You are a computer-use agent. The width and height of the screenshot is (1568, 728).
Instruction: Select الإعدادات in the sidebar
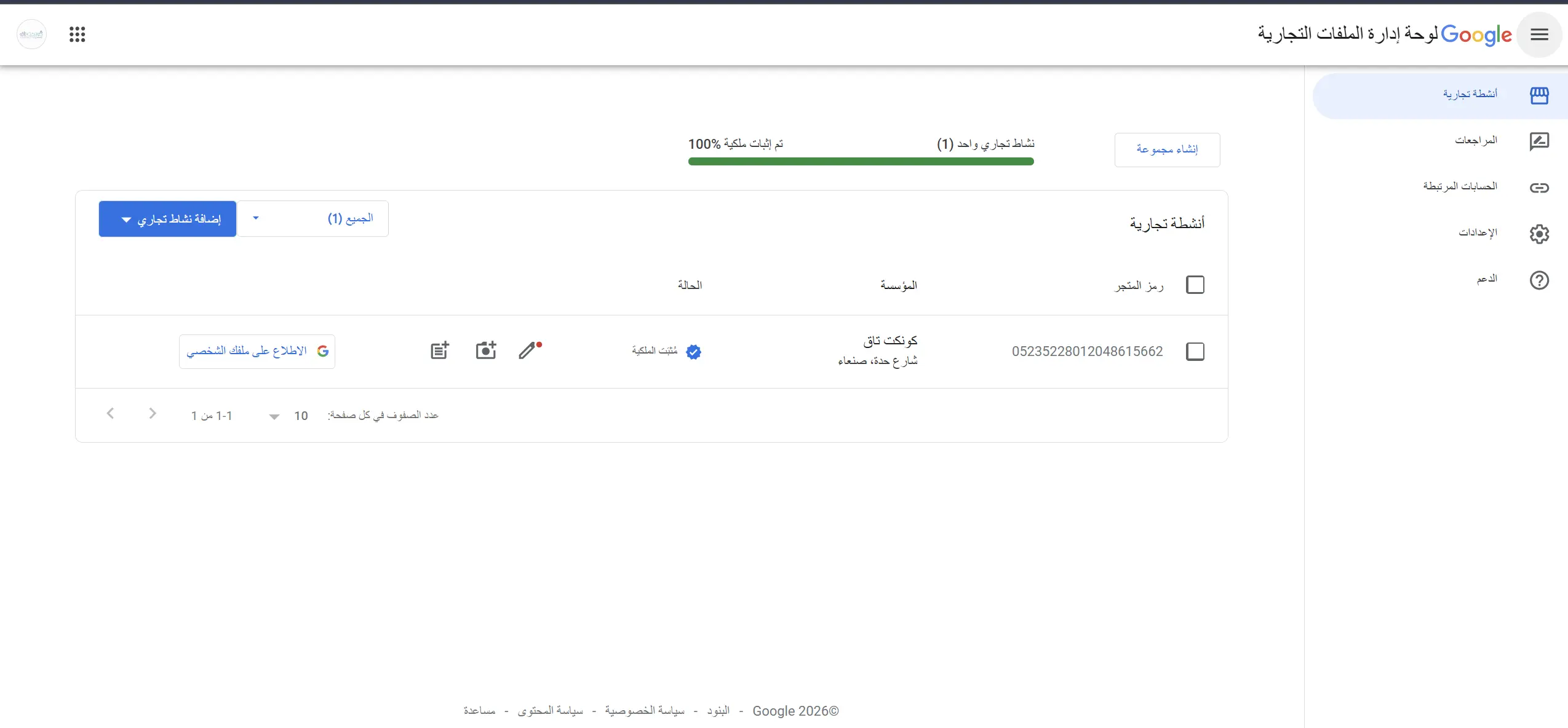(1440, 234)
